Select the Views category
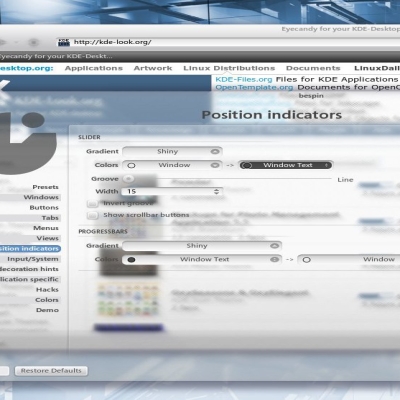The height and width of the screenshot is (400, 400). point(48,239)
